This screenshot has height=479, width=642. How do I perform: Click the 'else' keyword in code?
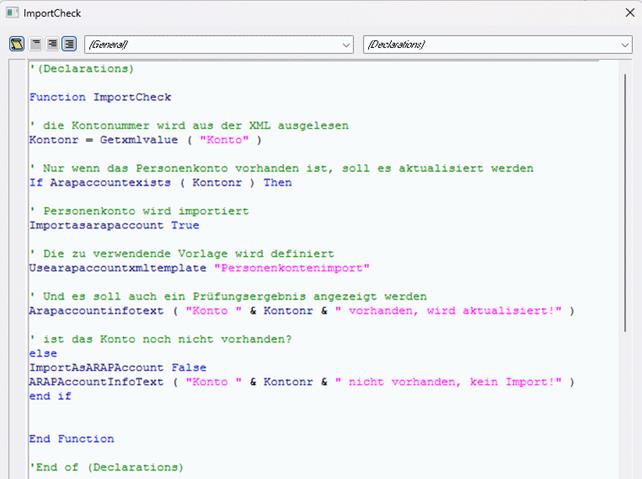[x=43, y=354]
